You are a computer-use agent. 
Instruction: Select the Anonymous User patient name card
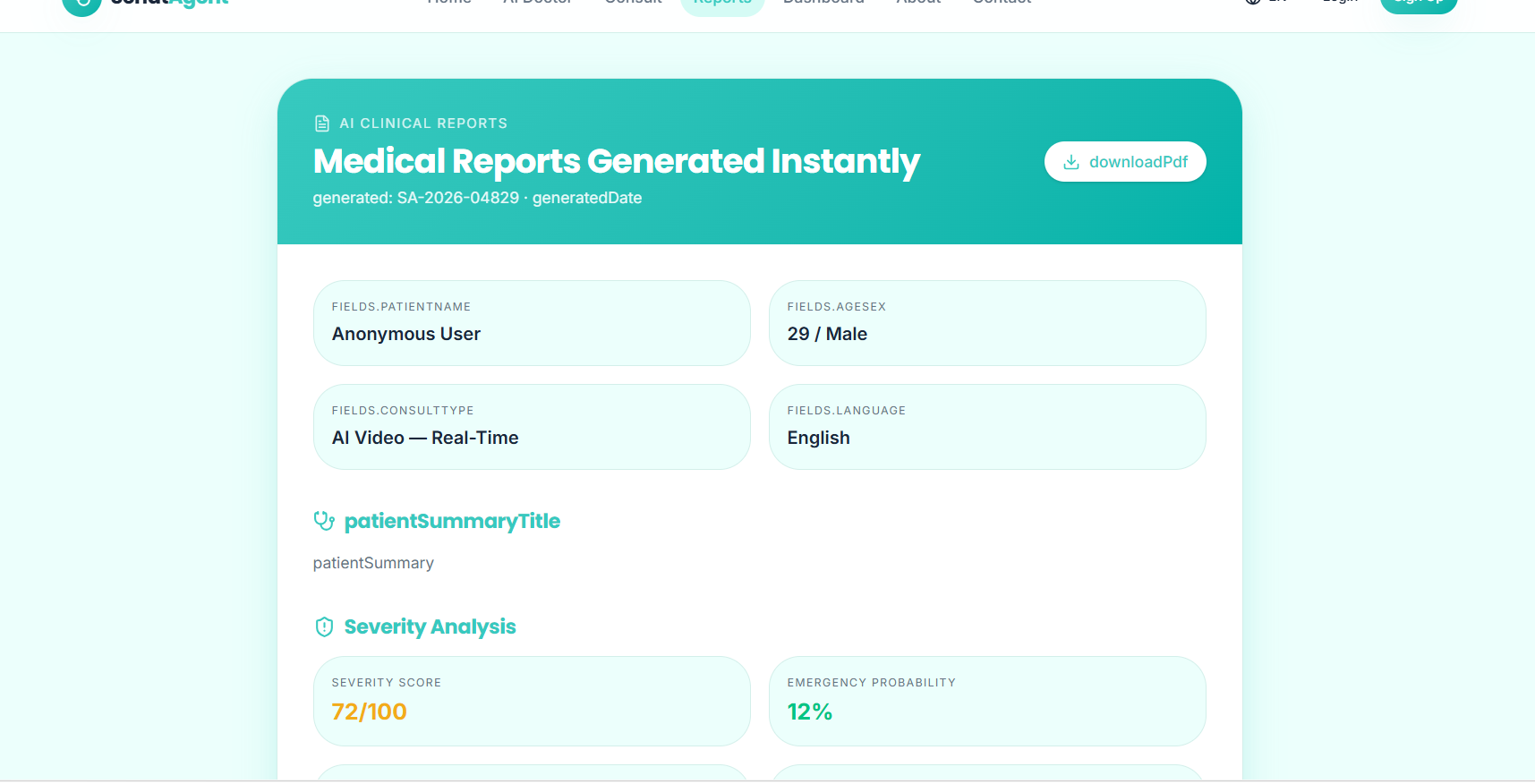pos(532,323)
